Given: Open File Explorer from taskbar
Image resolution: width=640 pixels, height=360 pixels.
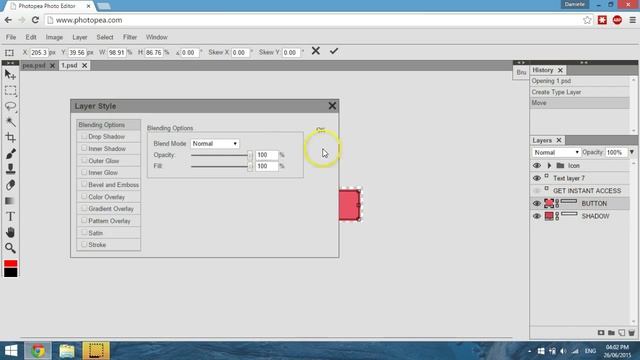Looking at the screenshot, I should (x=67, y=351).
